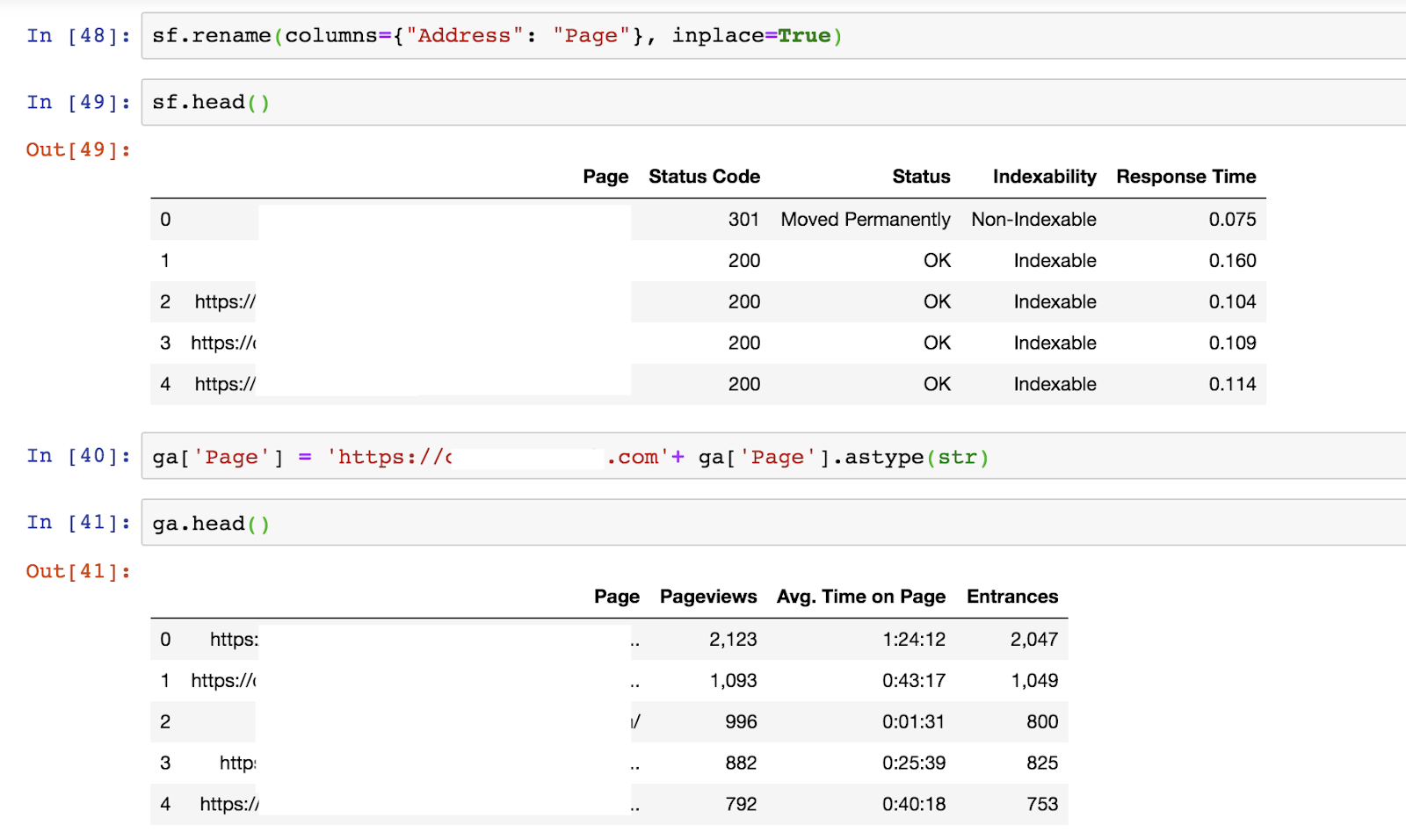The image size is (1406, 840).
Task: Select response time 0.075
Action: coord(1232,220)
